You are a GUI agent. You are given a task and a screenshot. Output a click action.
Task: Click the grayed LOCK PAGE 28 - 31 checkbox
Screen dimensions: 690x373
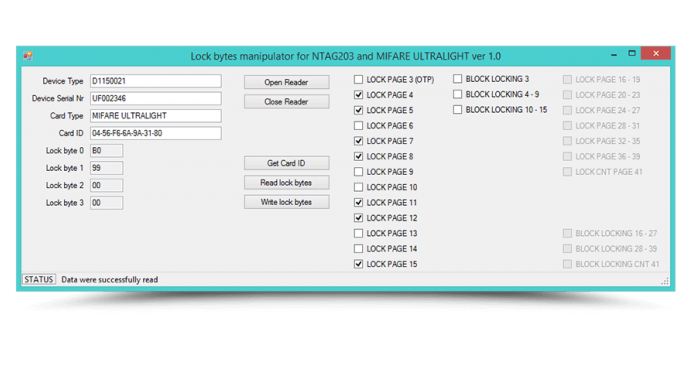[x=567, y=126]
